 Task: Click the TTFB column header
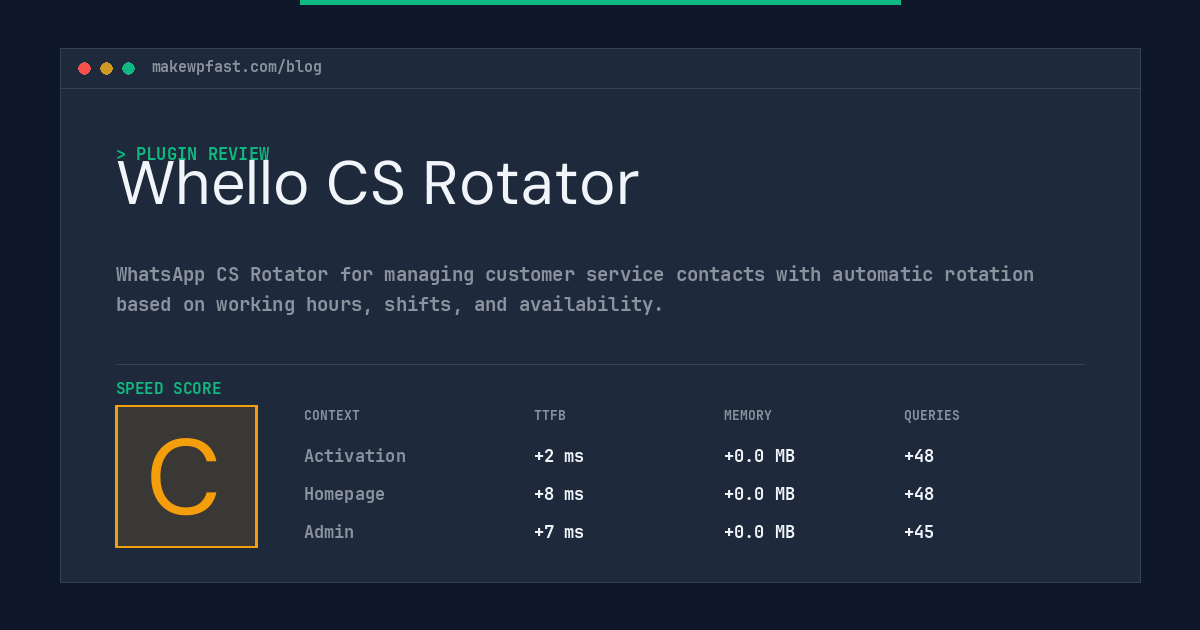click(x=550, y=416)
